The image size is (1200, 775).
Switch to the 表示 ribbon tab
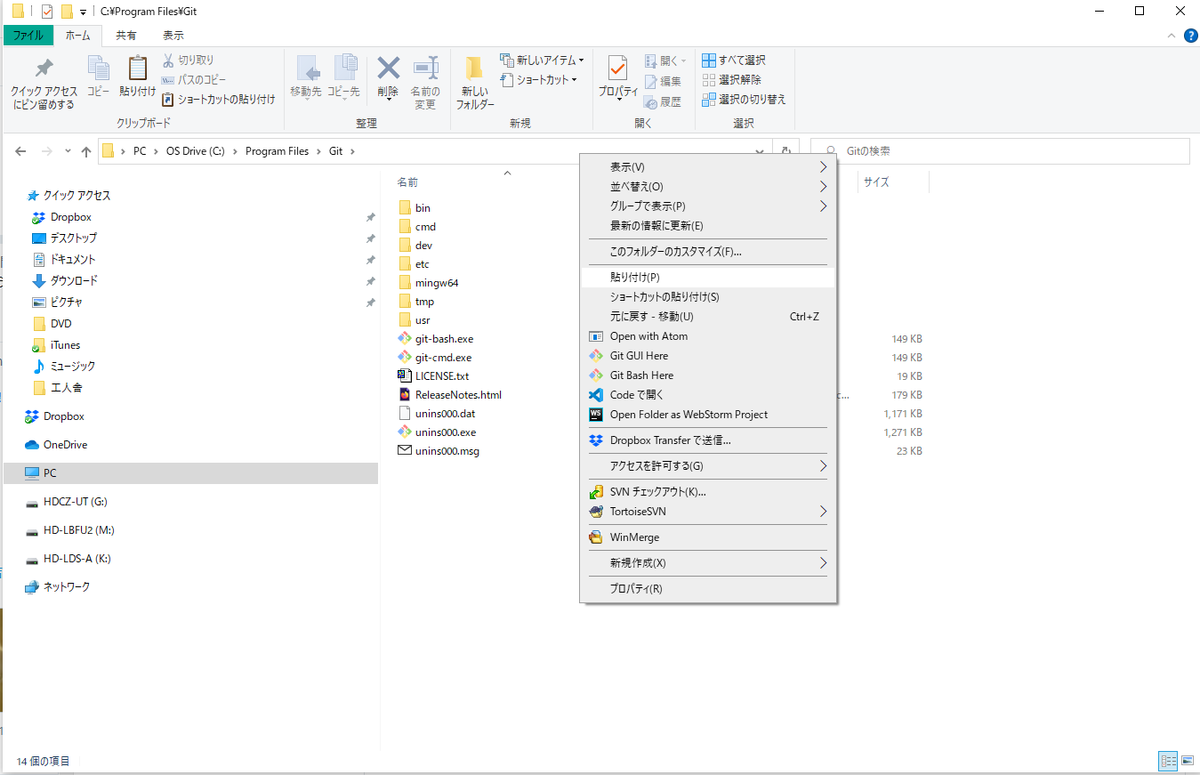pos(173,35)
